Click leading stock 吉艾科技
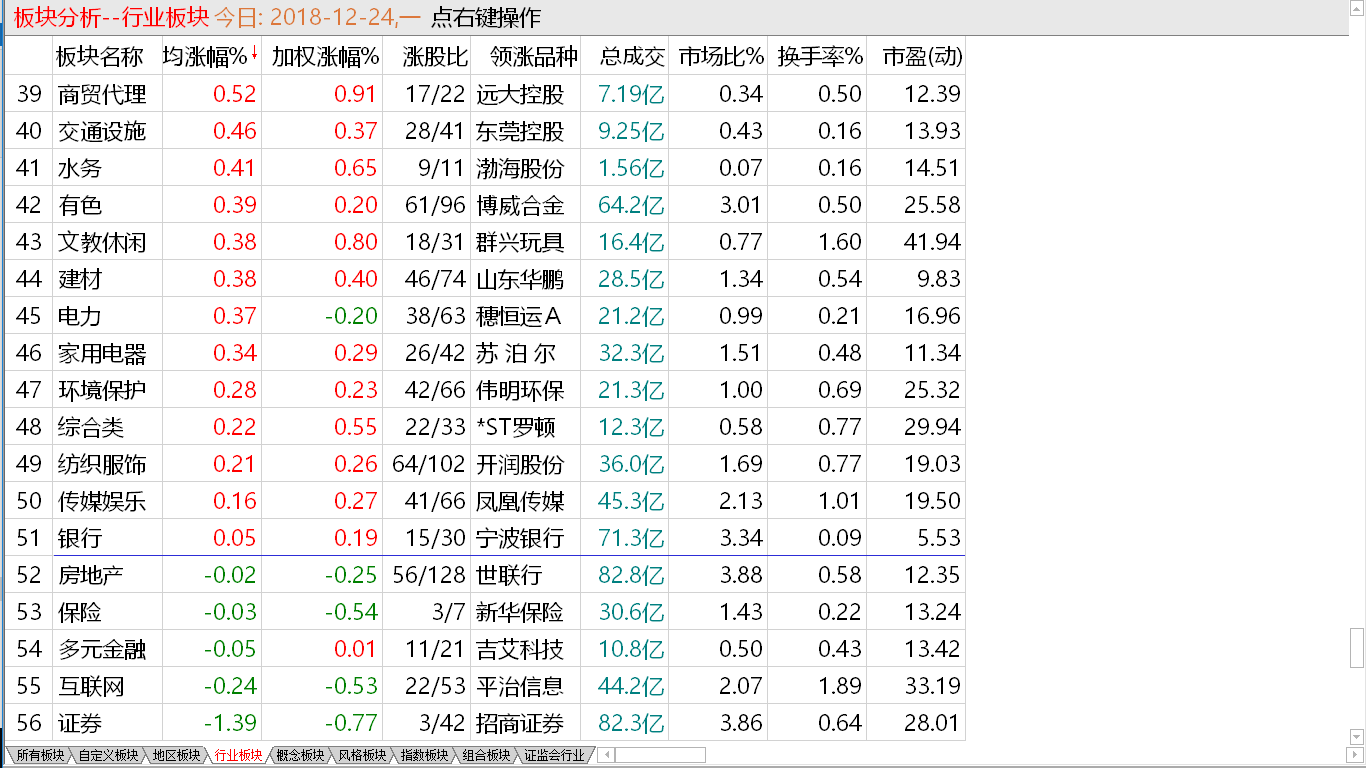Screen dimensions: 1366x768 520,649
